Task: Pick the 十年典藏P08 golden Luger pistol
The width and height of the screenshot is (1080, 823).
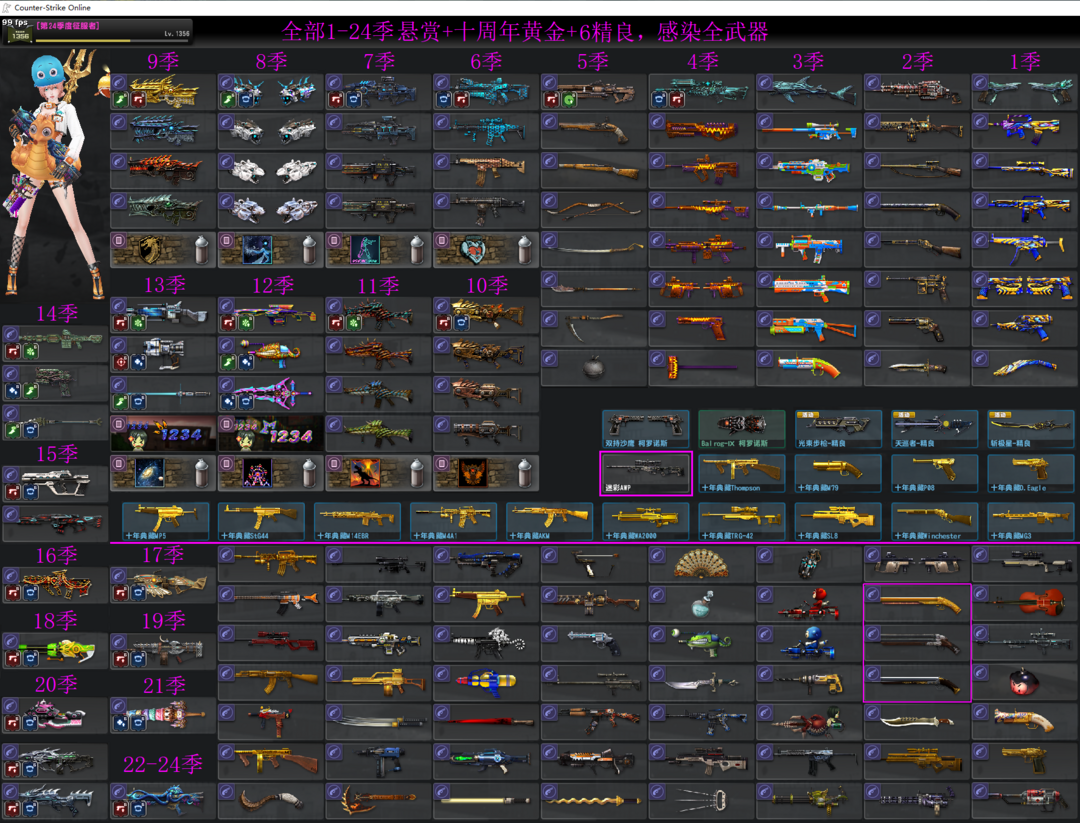Action: click(935, 473)
